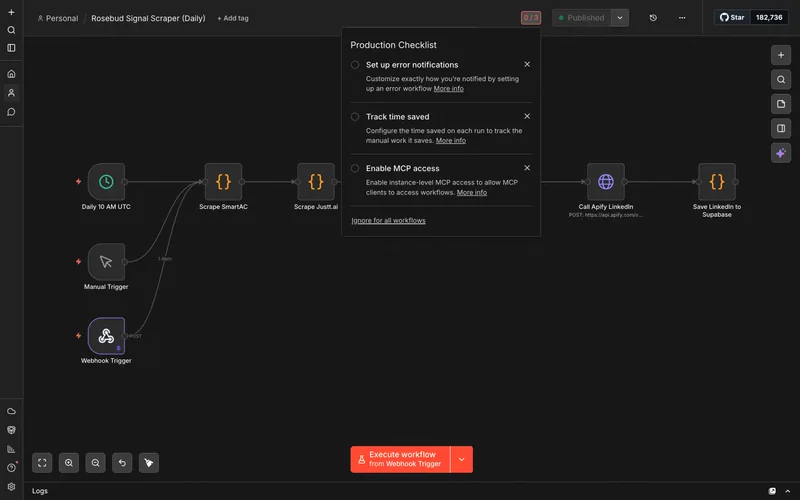Execute workflow from Webhook Trigger
Image resolution: width=800 pixels, height=500 pixels.
point(401,459)
